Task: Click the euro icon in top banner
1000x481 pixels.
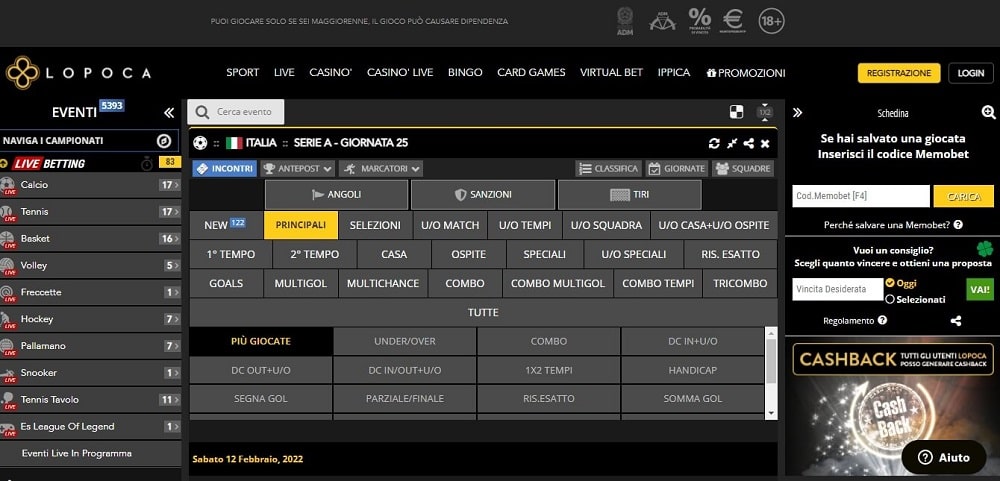Action: point(733,21)
